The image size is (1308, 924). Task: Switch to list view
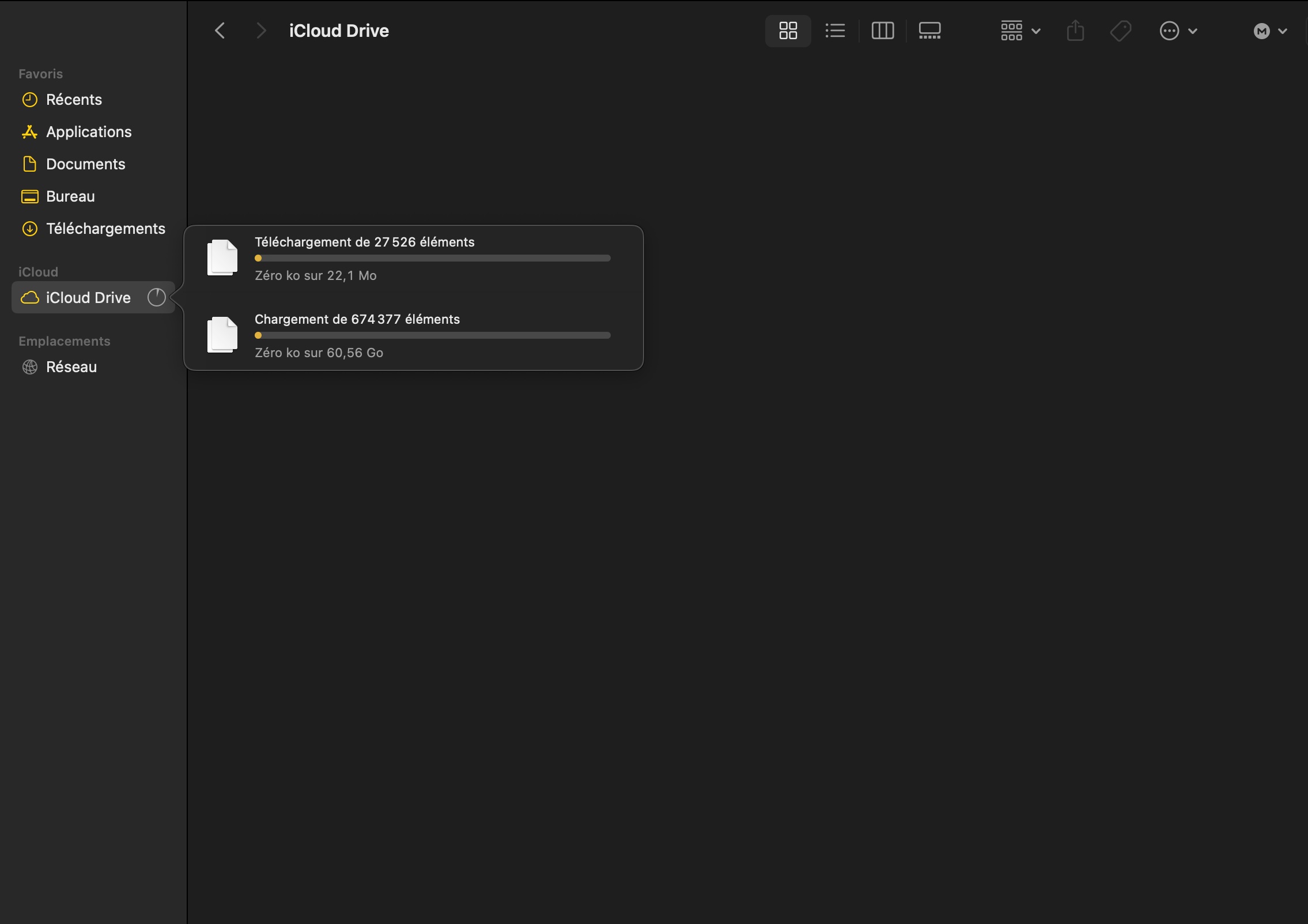(x=835, y=31)
